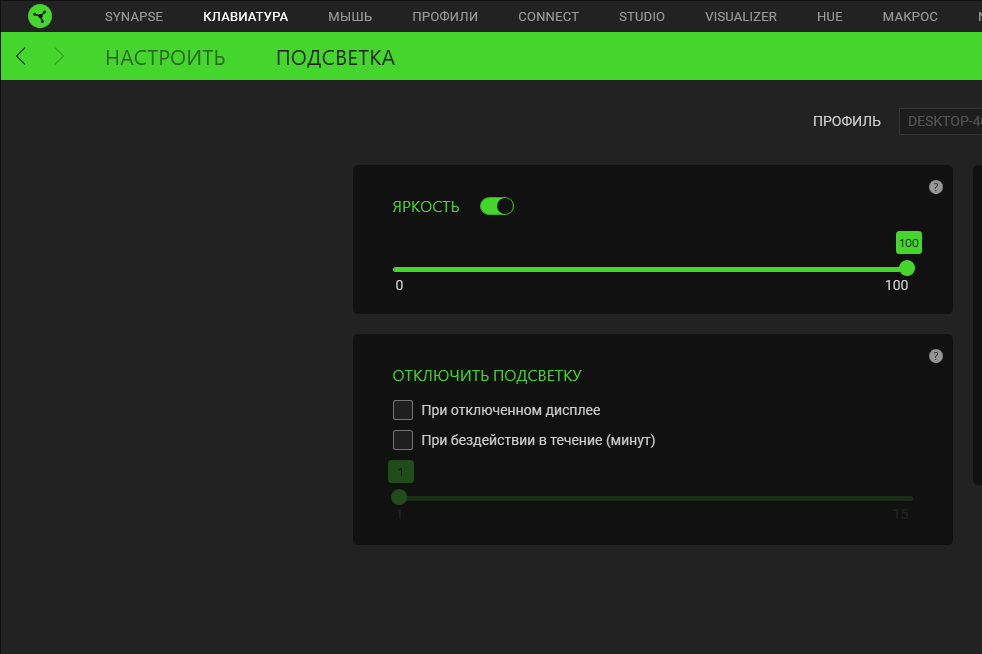Click the ПРОФИЛЬ label

(x=847, y=122)
